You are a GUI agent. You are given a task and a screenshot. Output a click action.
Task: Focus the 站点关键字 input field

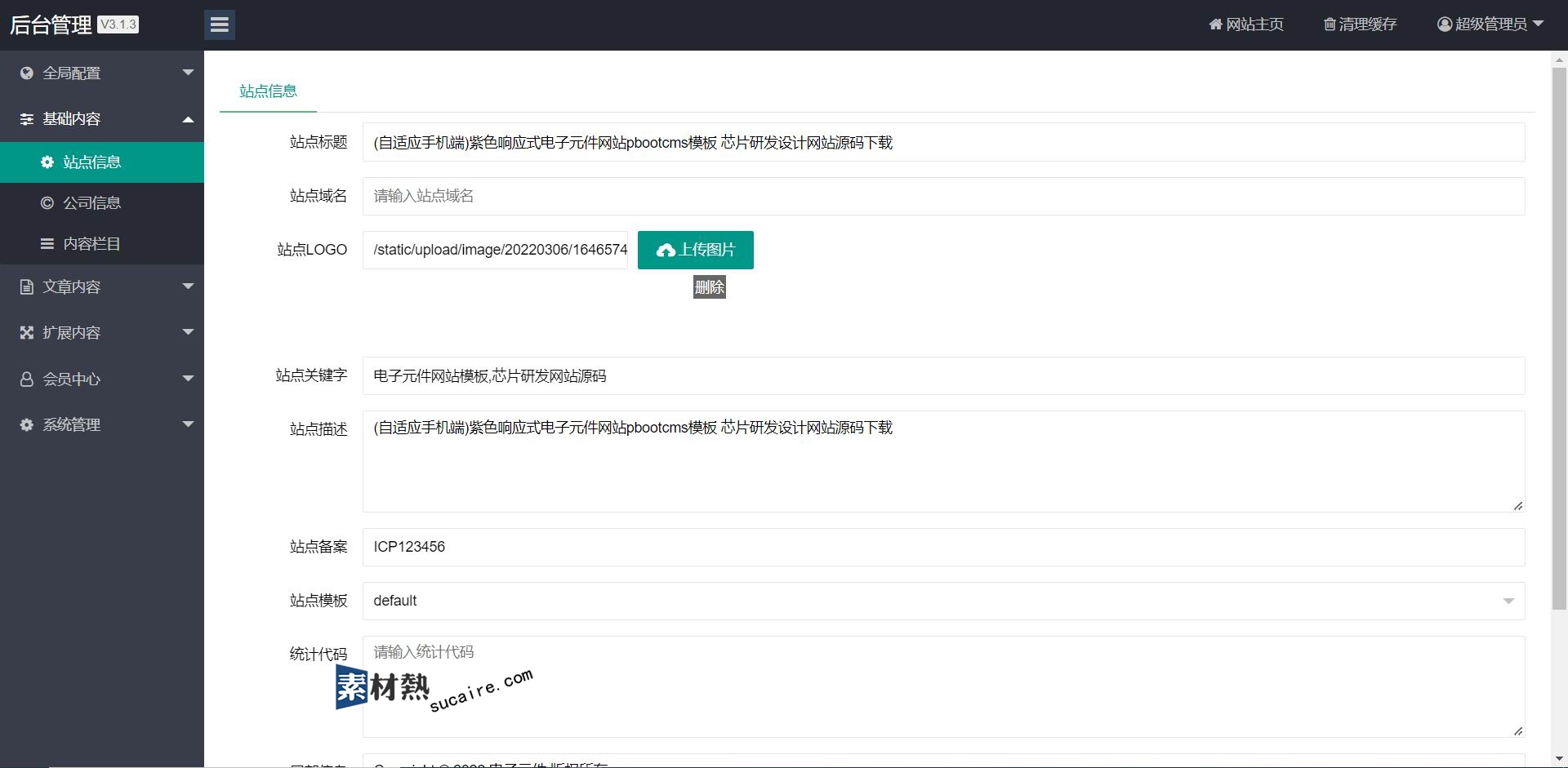(943, 376)
